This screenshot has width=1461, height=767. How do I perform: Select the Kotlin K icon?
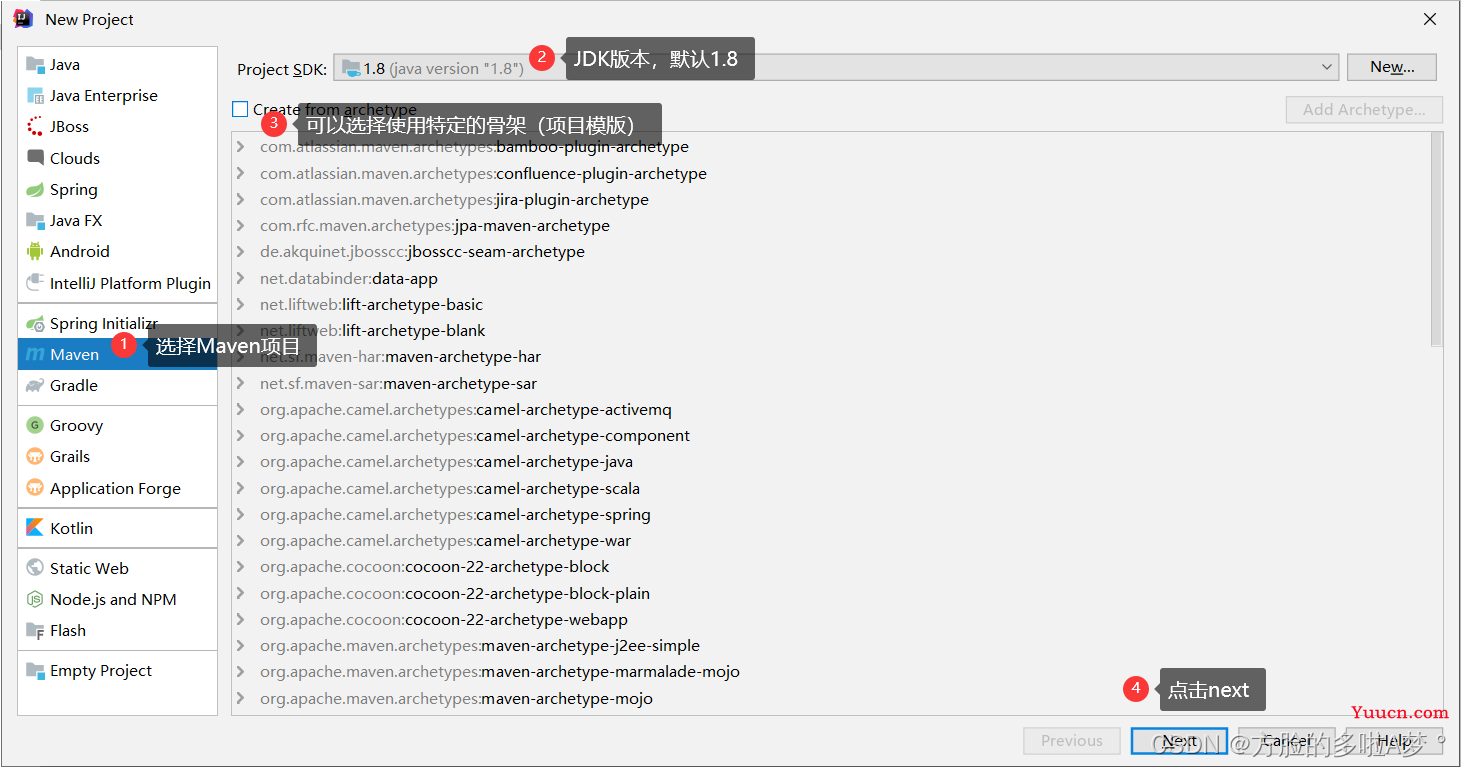[x=36, y=528]
